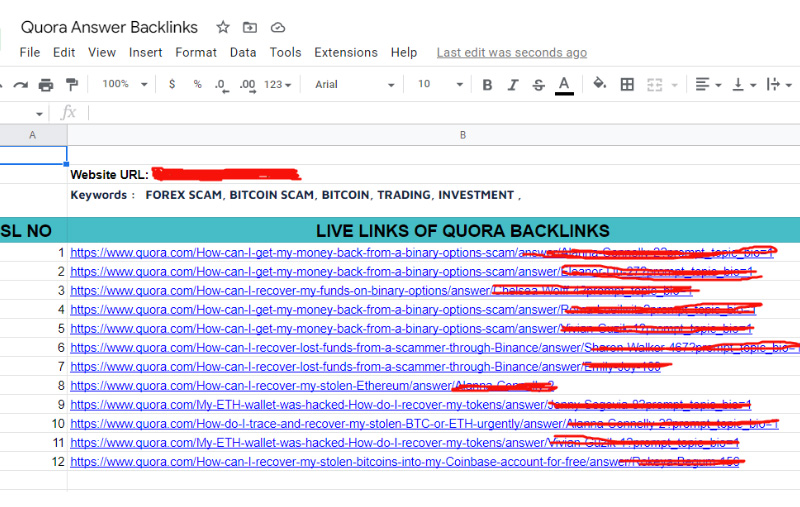Screen dimensions: 800x507
Task: Decrease decimal places
Action: click(221, 85)
